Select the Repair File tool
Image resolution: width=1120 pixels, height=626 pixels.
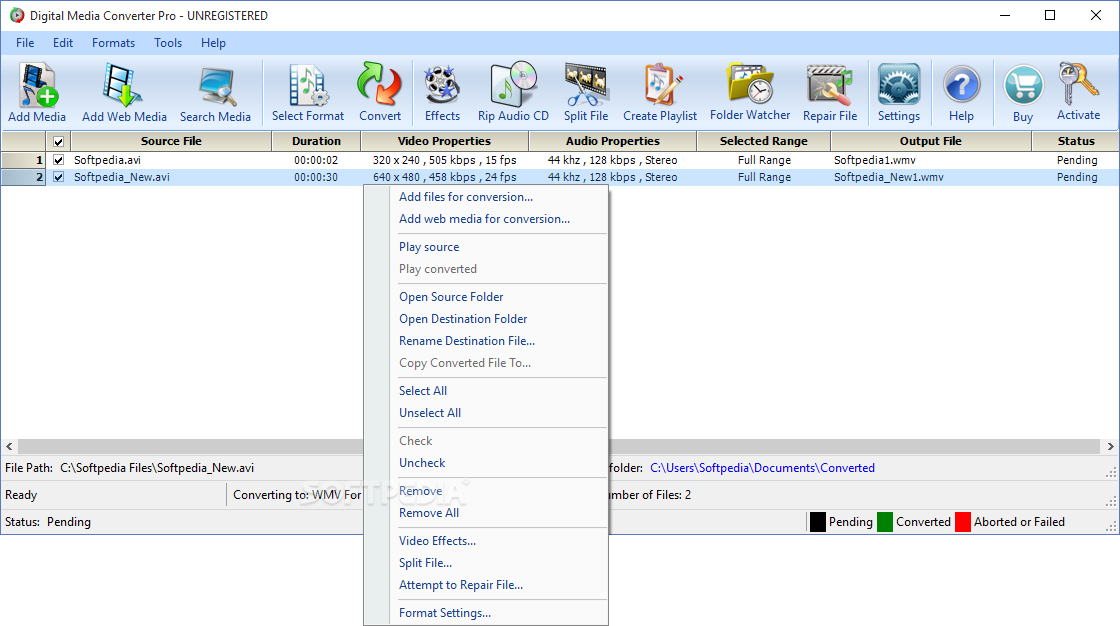pos(829,93)
